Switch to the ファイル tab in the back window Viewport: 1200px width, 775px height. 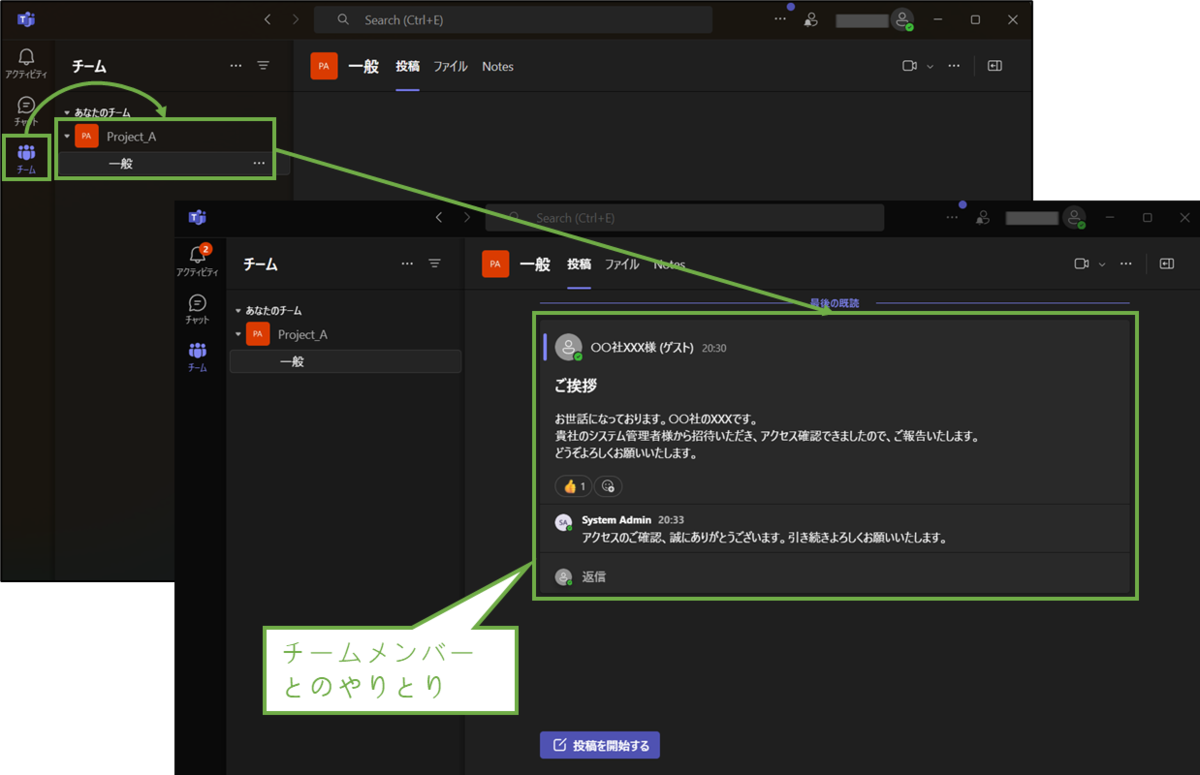pos(450,67)
